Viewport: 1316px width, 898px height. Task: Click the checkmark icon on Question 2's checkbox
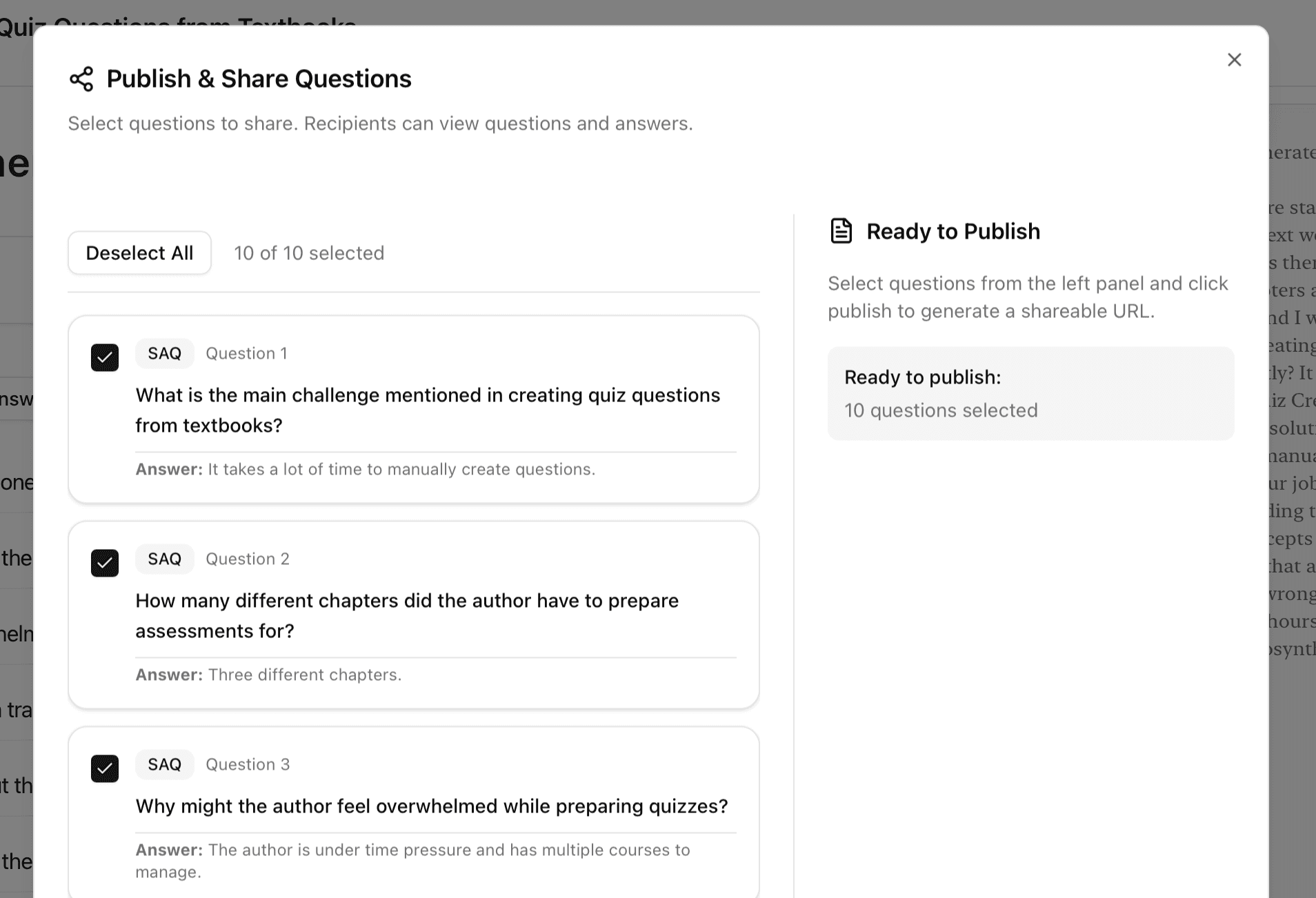(104, 563)
